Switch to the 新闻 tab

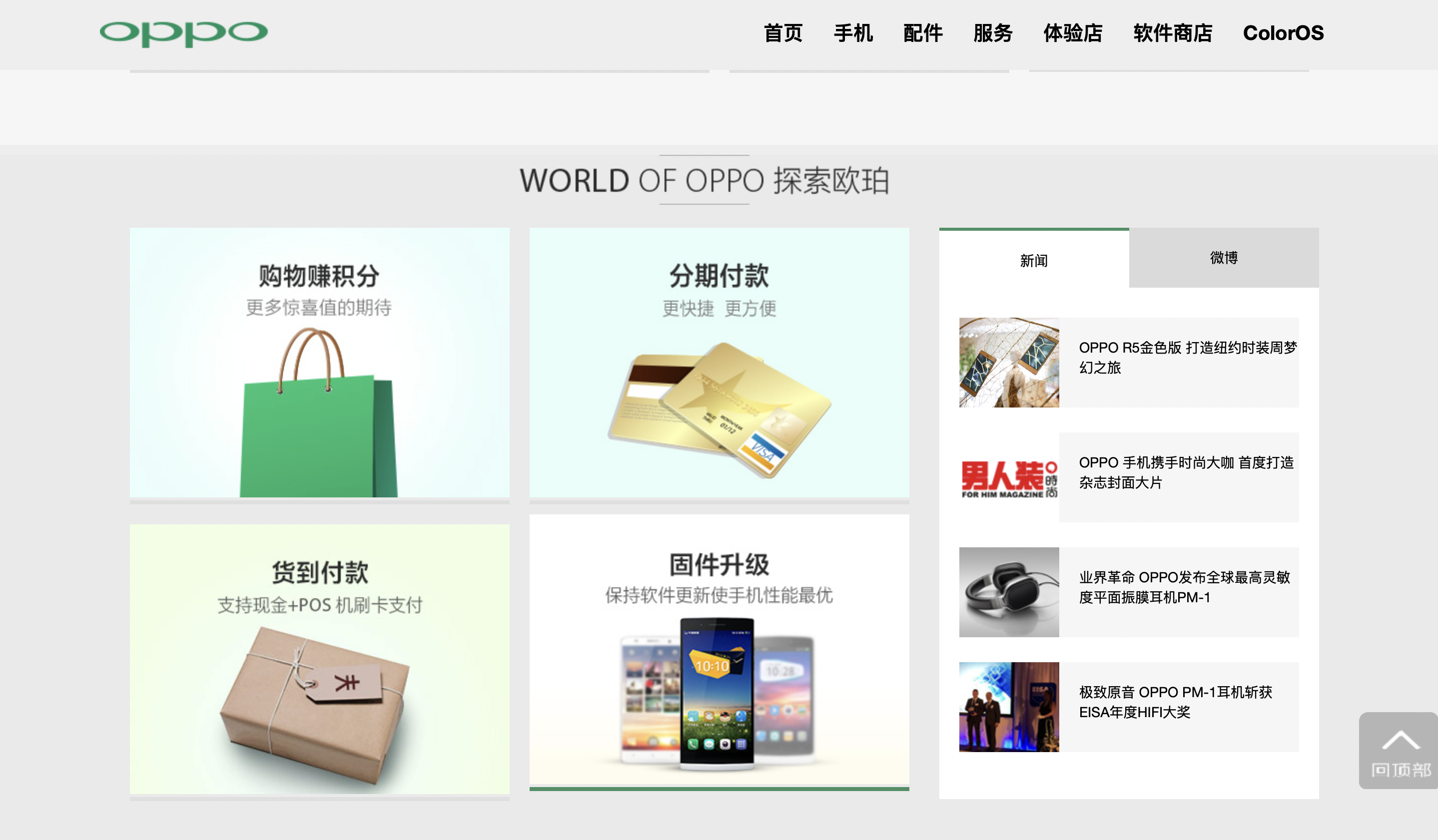[x=1035, y=261]
